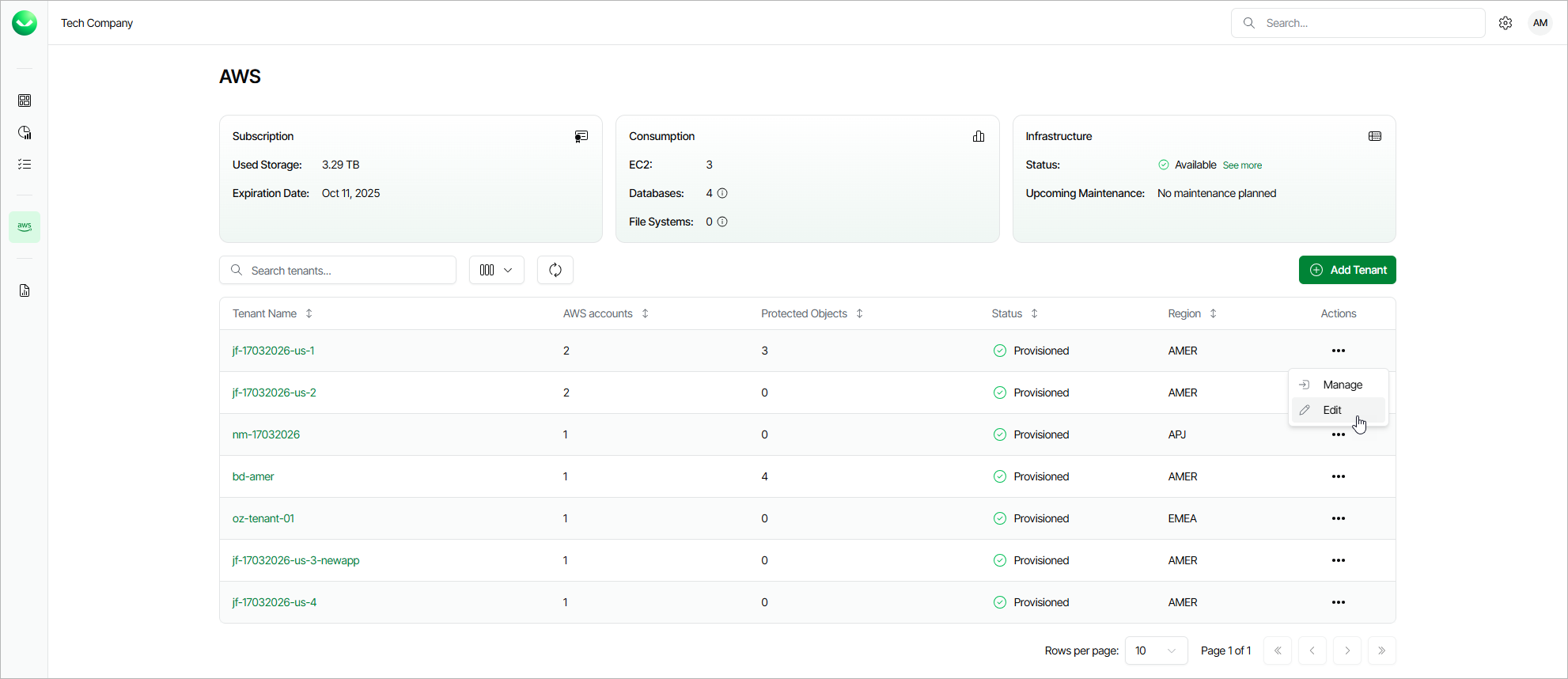Open the Consumption chart icon
Viewport: 1568px width, 679px height.
[x=979, y=136]
